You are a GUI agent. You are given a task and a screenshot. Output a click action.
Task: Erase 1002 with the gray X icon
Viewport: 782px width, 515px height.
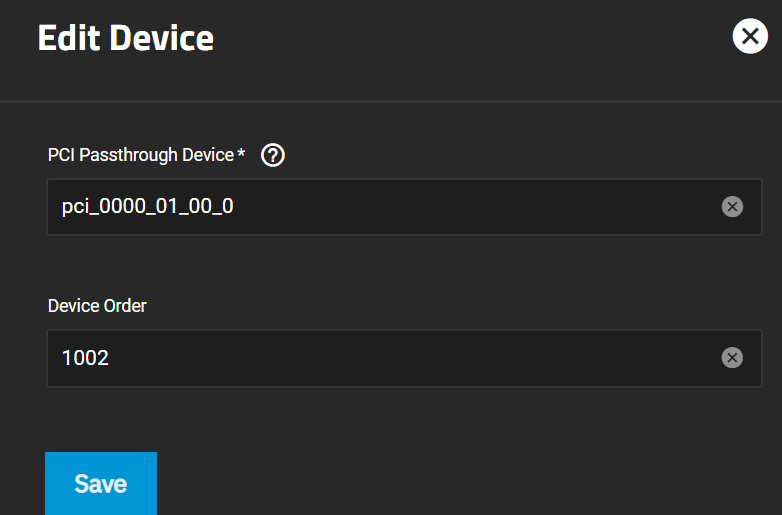click(x=732, y=357)
